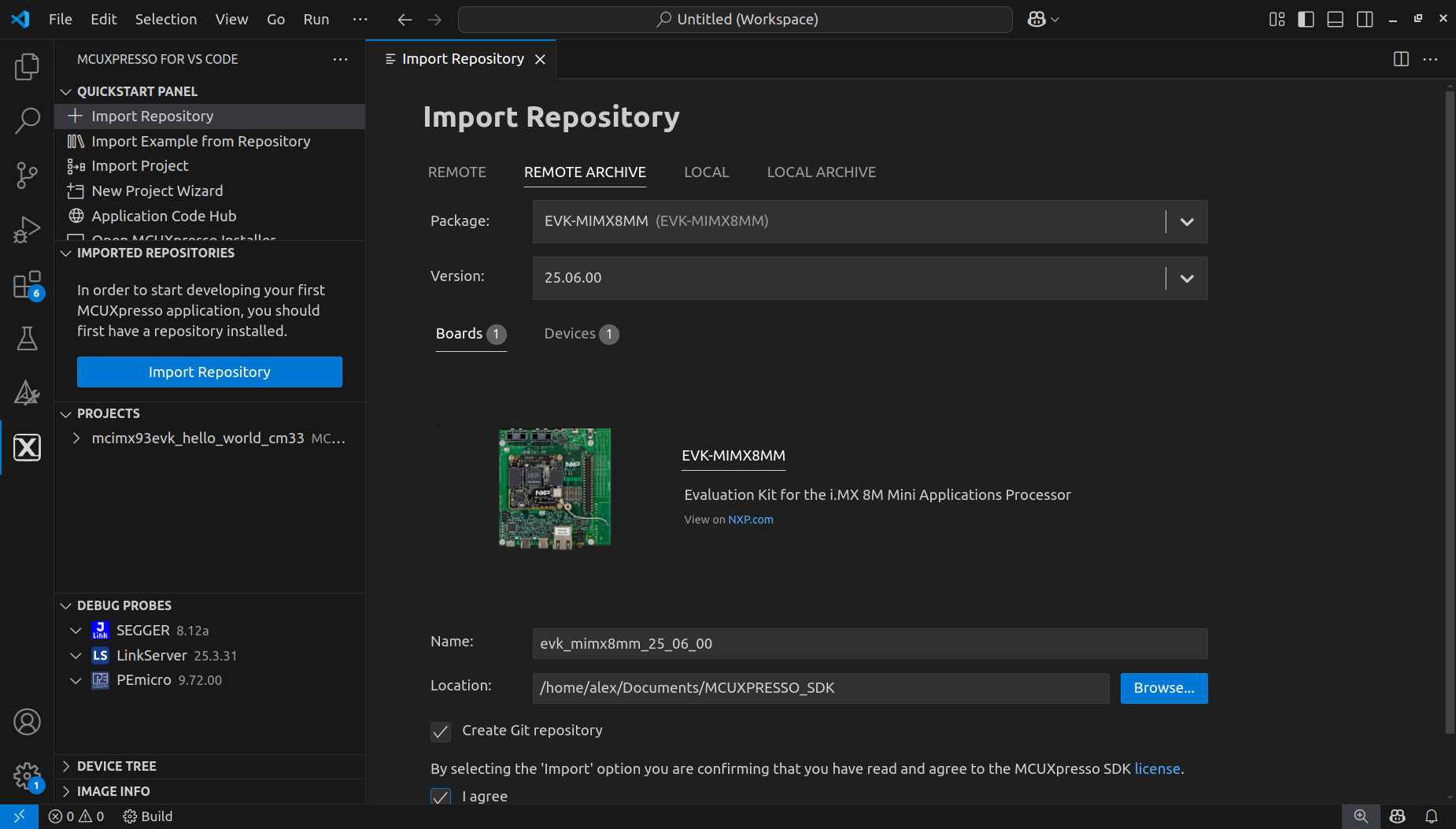The width and height of the screenshot is (1456, 829).
Task: Switch to the LOCAL ARCHIVE tab
Action: coord(821,172)
